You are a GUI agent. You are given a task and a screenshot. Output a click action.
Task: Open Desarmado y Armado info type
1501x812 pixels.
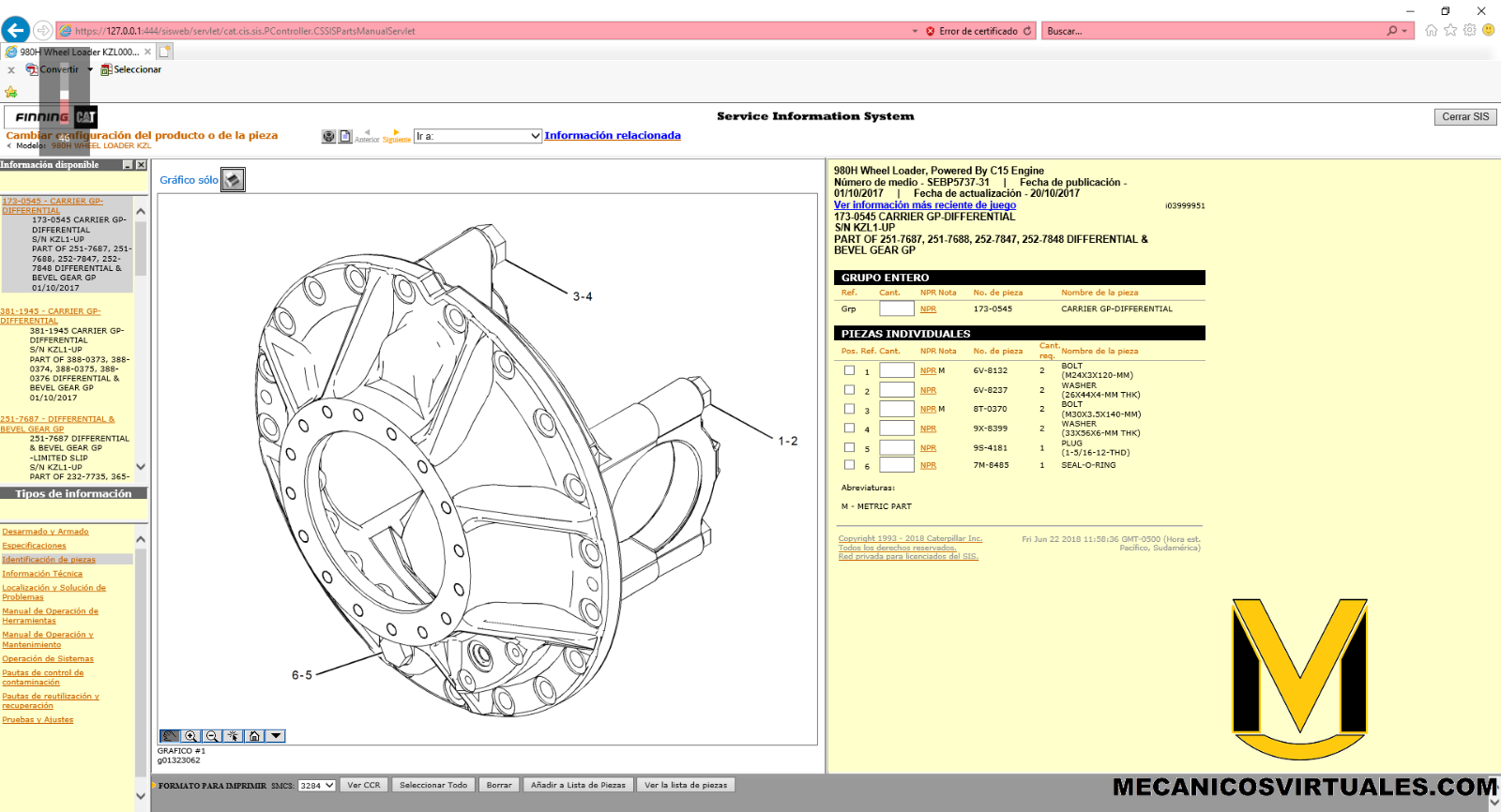45,532
